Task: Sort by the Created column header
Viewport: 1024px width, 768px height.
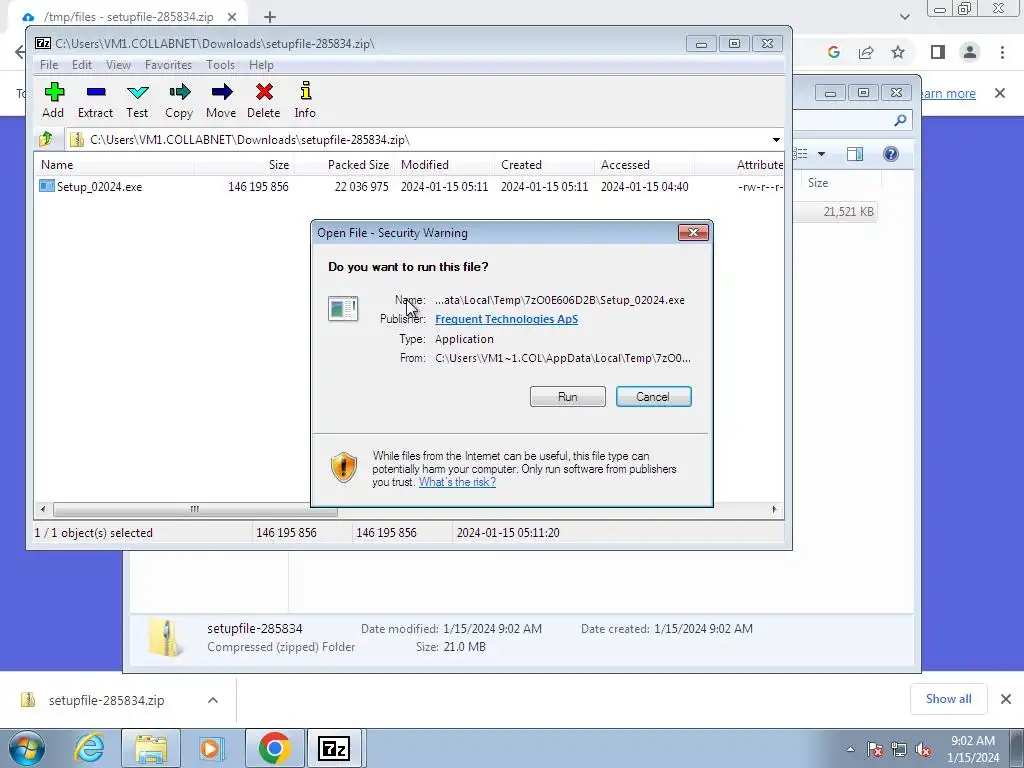Action: pos(545,165)
